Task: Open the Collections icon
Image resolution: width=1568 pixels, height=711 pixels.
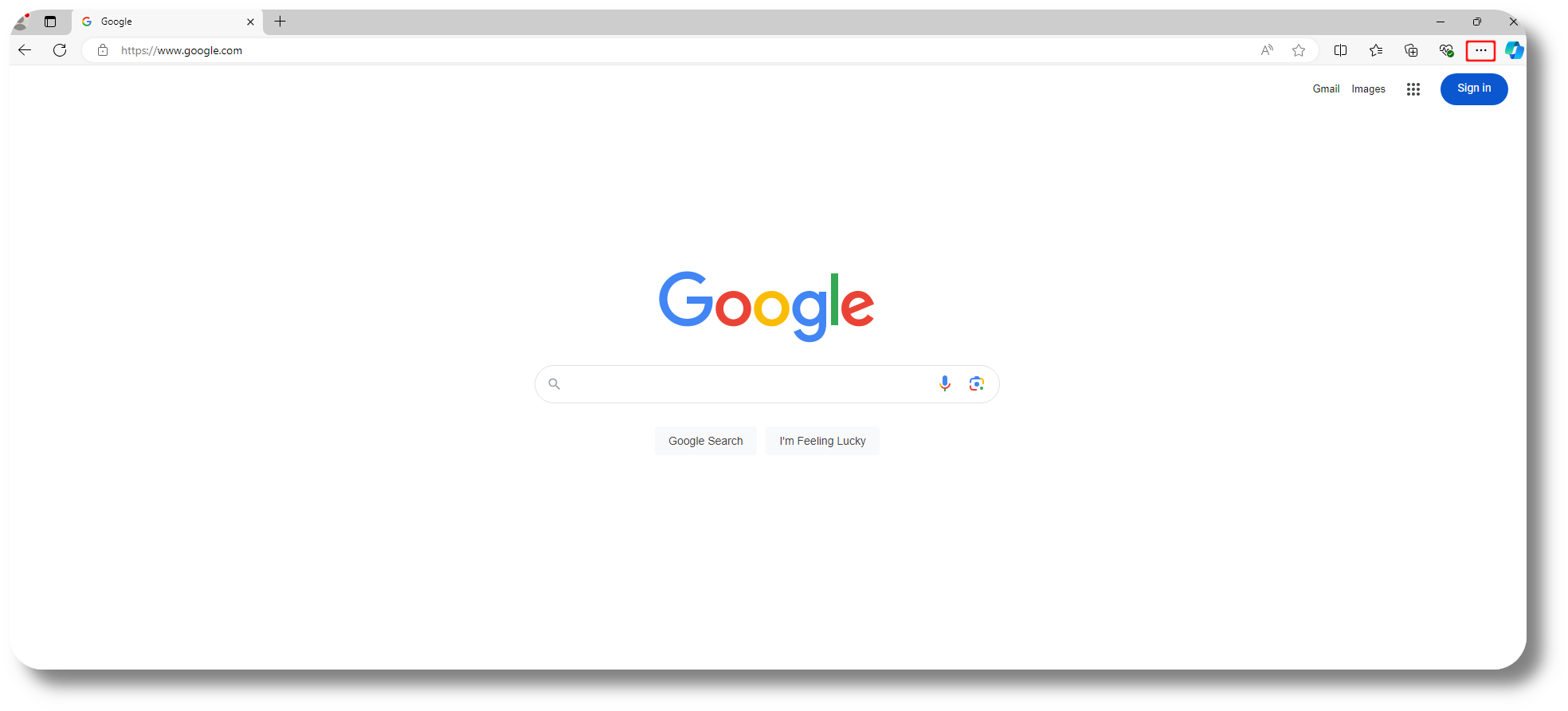Action: pyautogui.click(x=1411, y=50)
